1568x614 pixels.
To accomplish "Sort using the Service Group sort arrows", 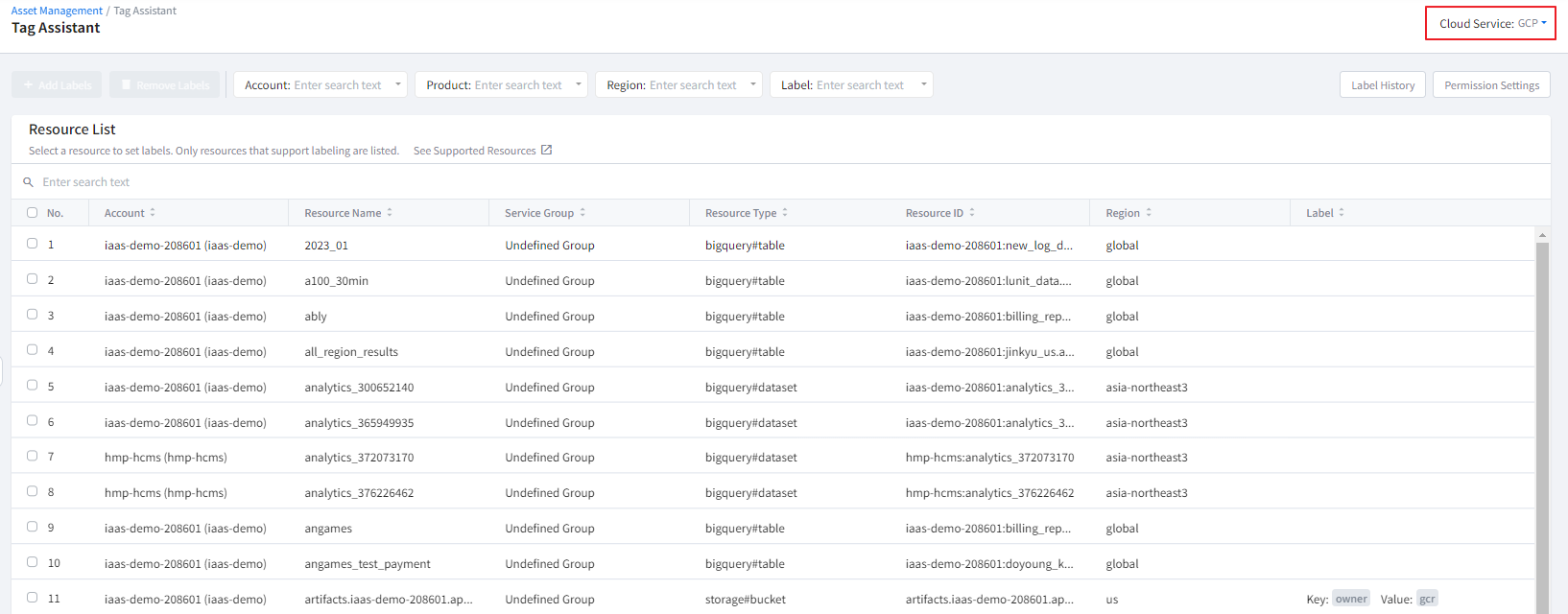I will (582, 213).
